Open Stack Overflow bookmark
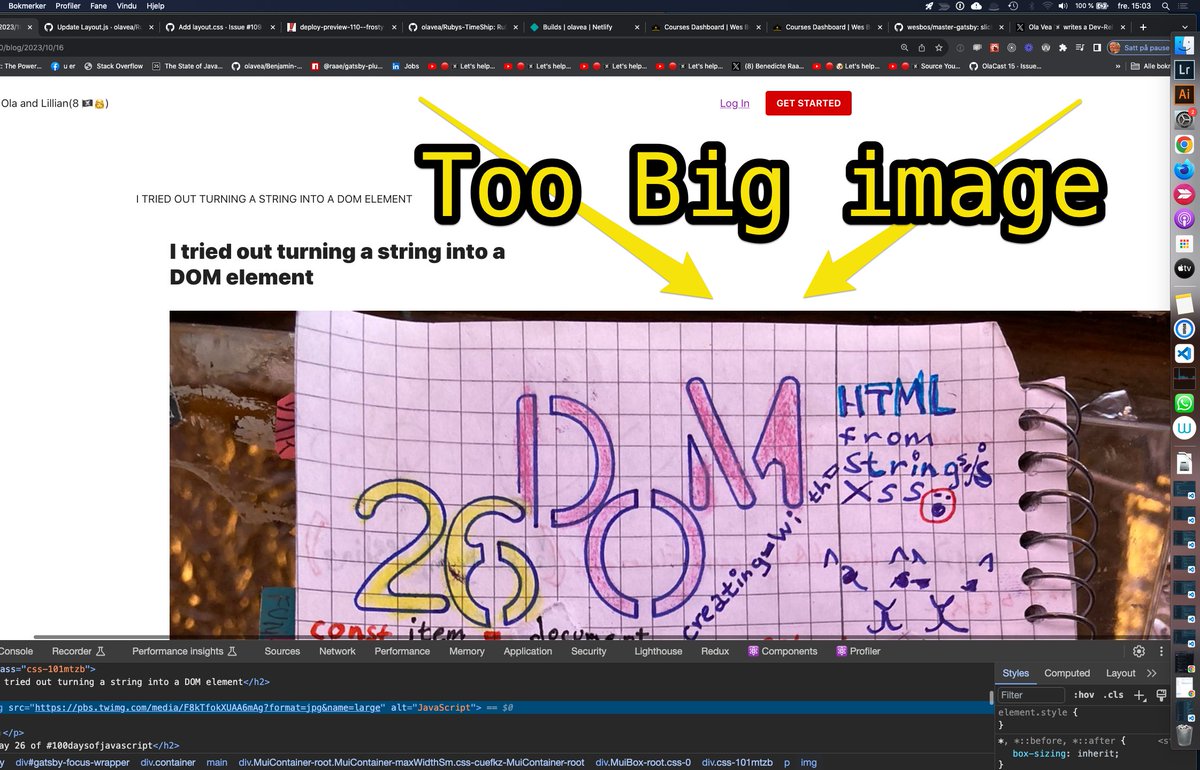The width and height of the screenshot is (1200, 770). click(113, 66)
